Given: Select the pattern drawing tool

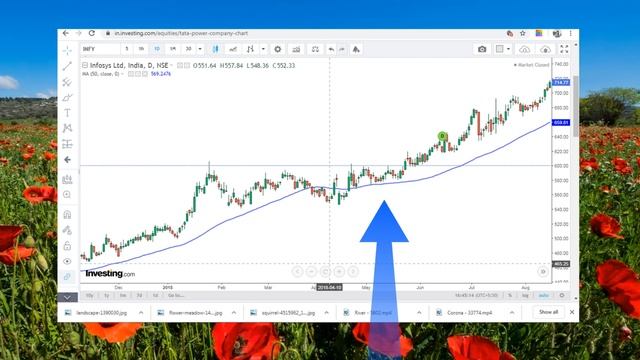Looking at the screenshot, I should click(x=67, y=128).
